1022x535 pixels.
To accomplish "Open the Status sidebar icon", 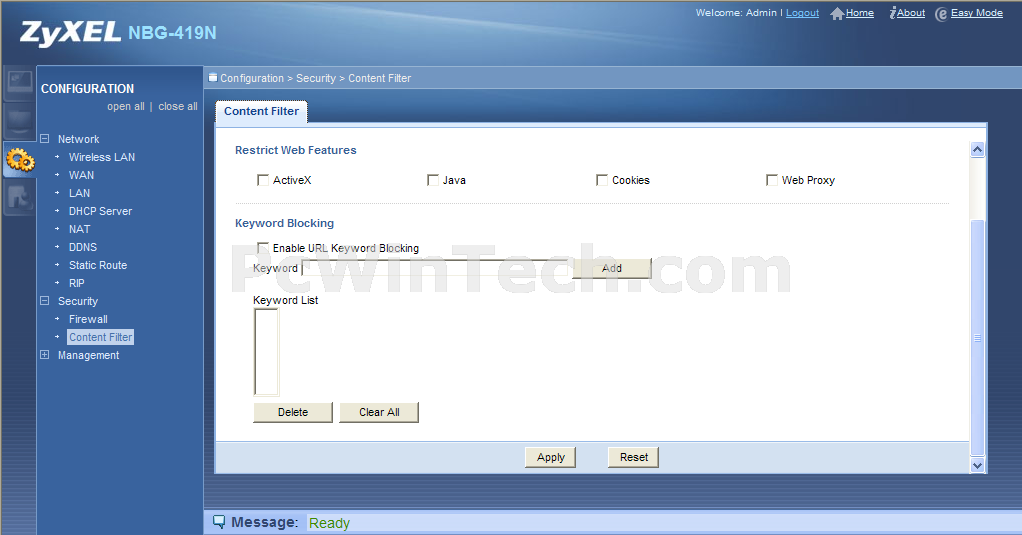I will 19,83.
